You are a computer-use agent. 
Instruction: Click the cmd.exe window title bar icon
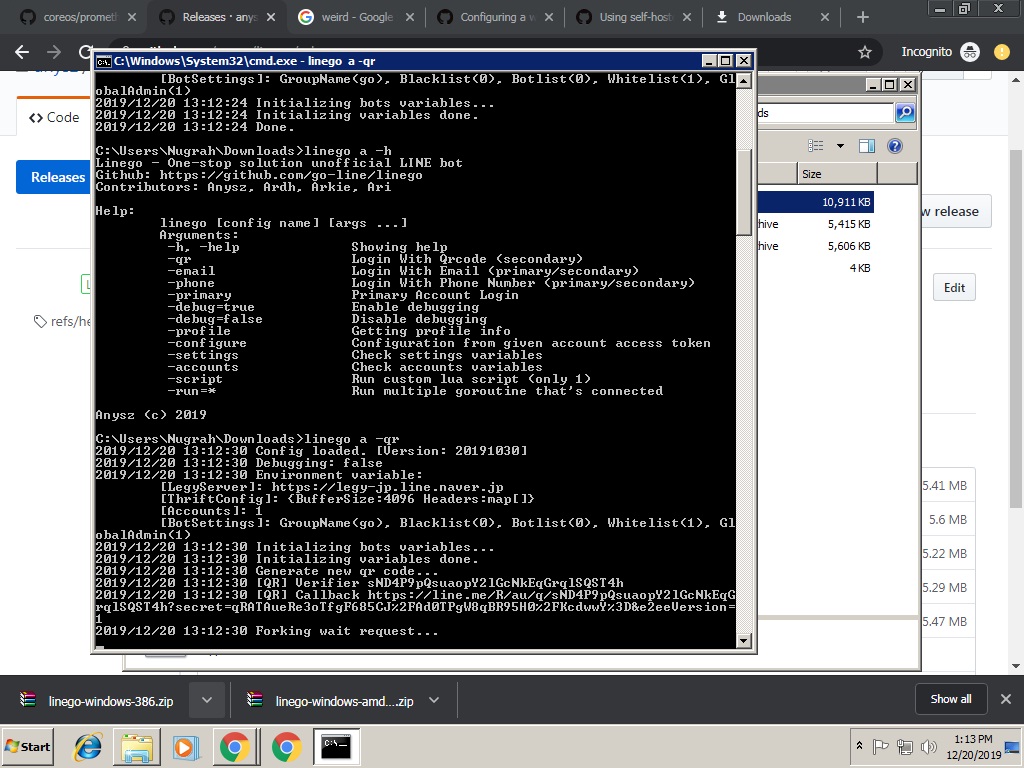point(103,61)
